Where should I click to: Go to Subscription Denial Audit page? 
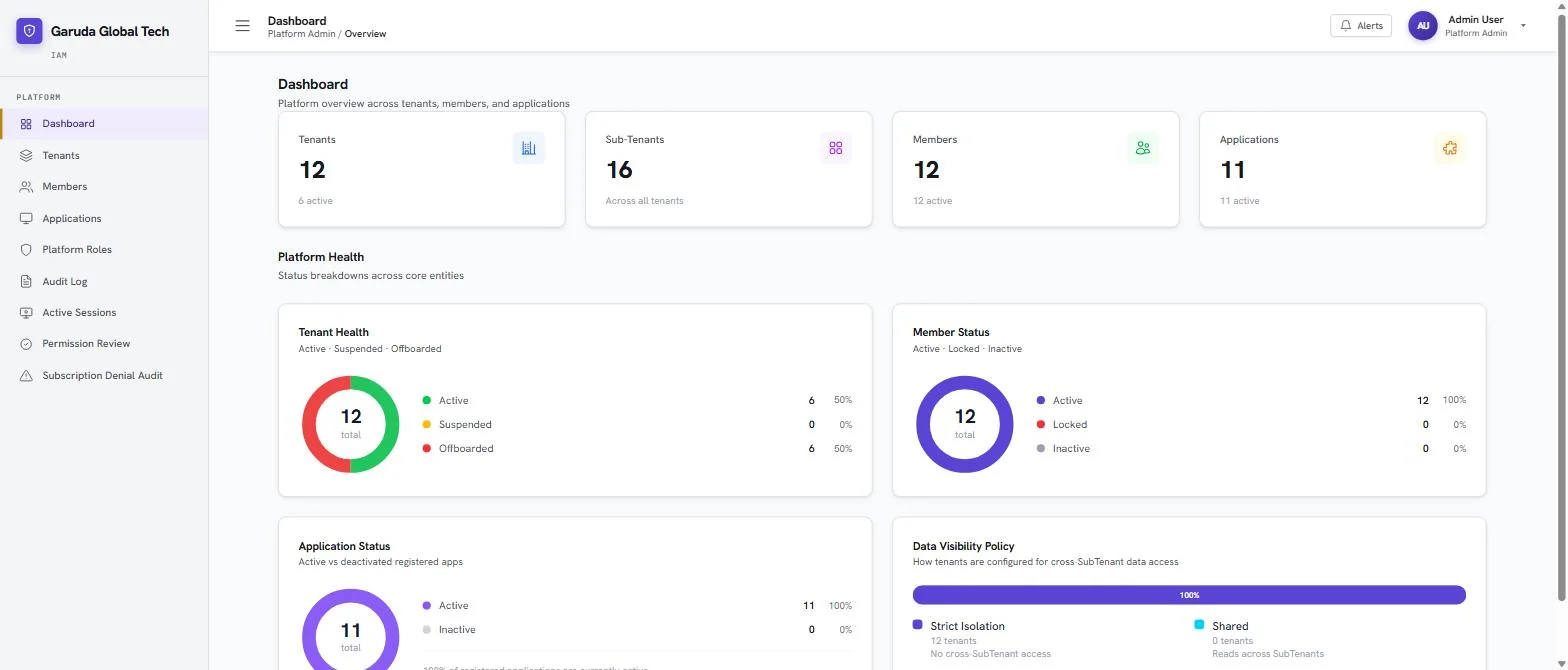click(104, 376)
